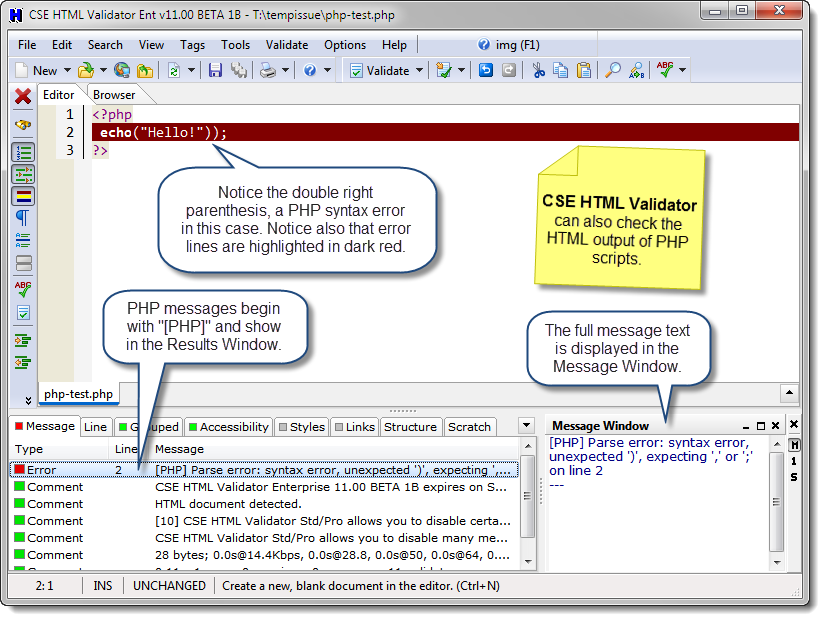Click the indent lines sidebar icon
The image size is (825, 621).
point(23,341)
